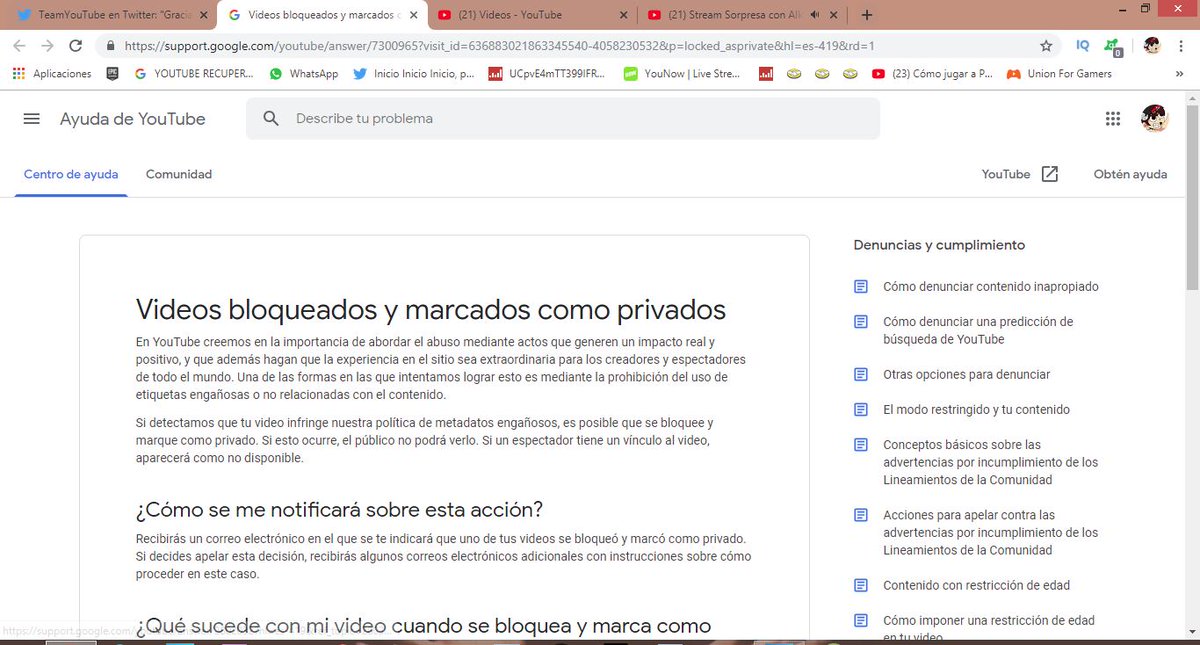
Task: Open the Epic Games bookmark icon
Action: pyautogui.click(x=113, y=73)
